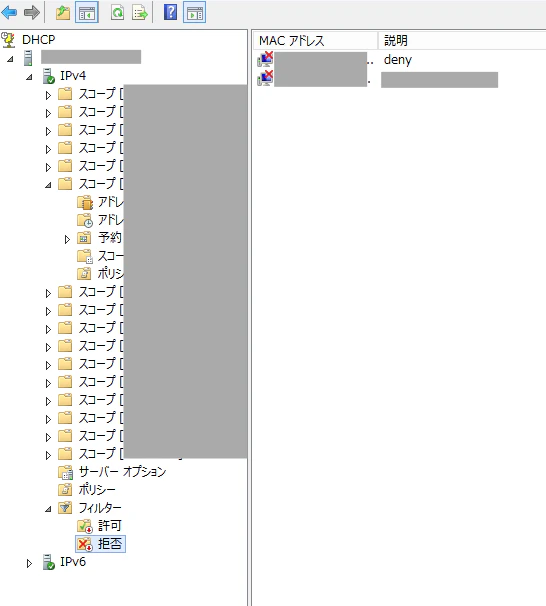The image size is (546, 606).
Task: Select サーバー オプション
Action: [122, 472]
